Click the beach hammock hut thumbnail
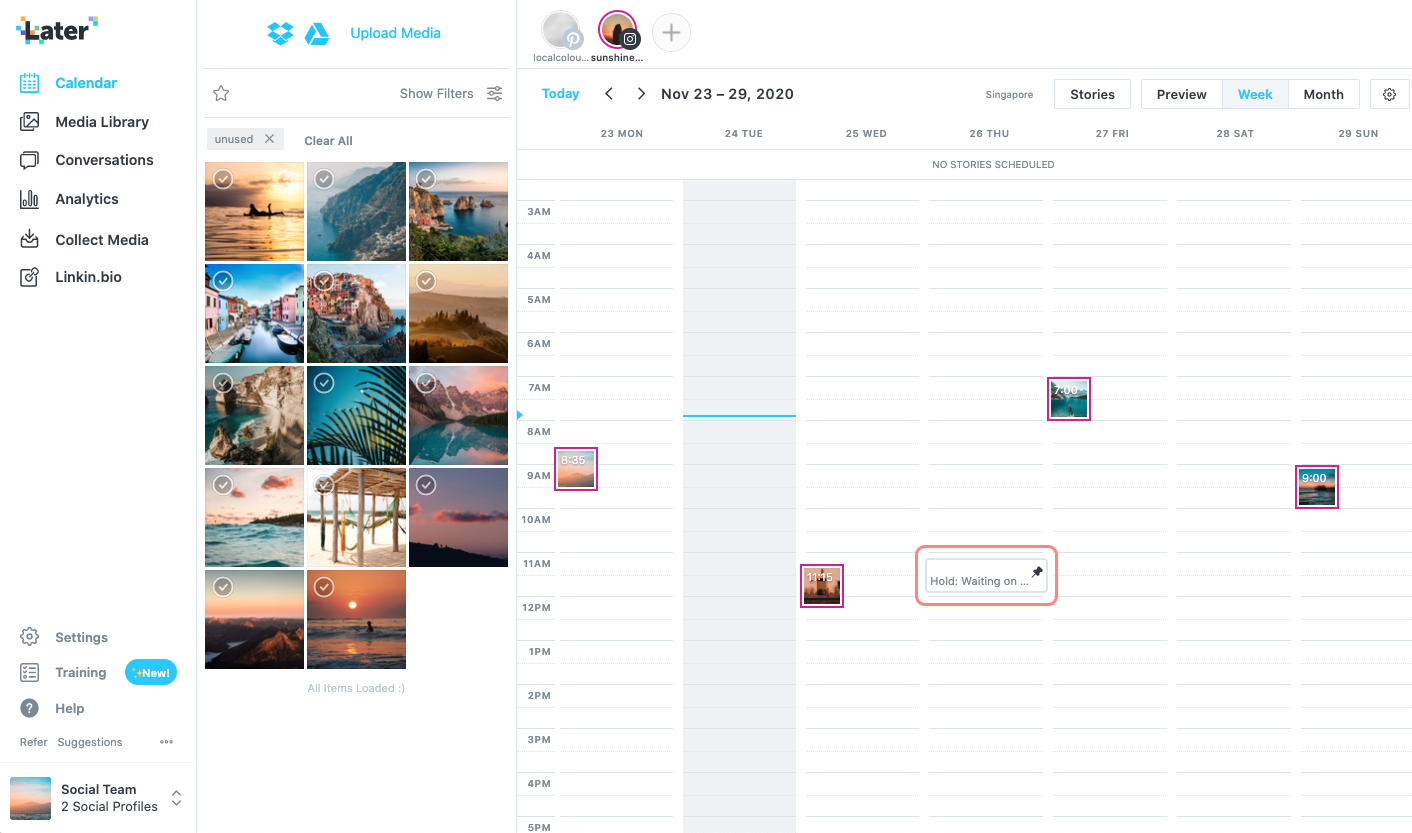The height and width of the screenshot is (833, 1412). [x=356, y=517]
